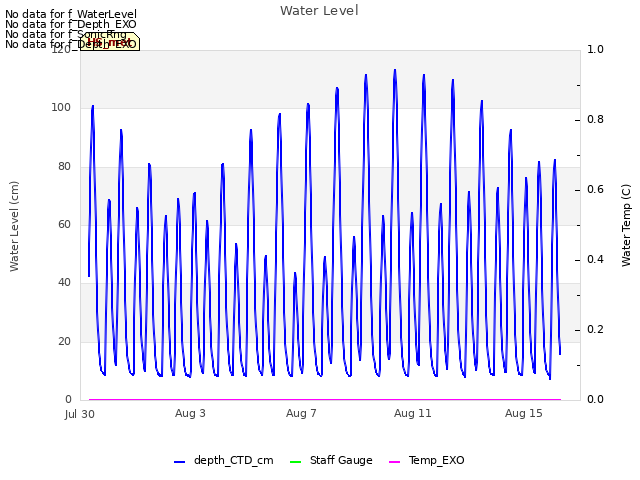This screenshot has width=640, height=480.
Task: Click the 100 left axis tick label
Action: (x=61, y=107)
